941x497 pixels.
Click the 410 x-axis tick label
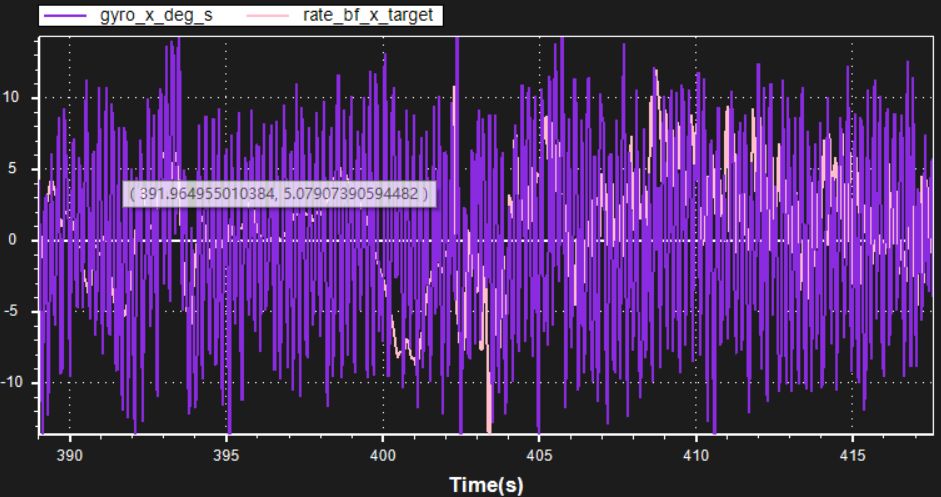click(x=696, y=456)
